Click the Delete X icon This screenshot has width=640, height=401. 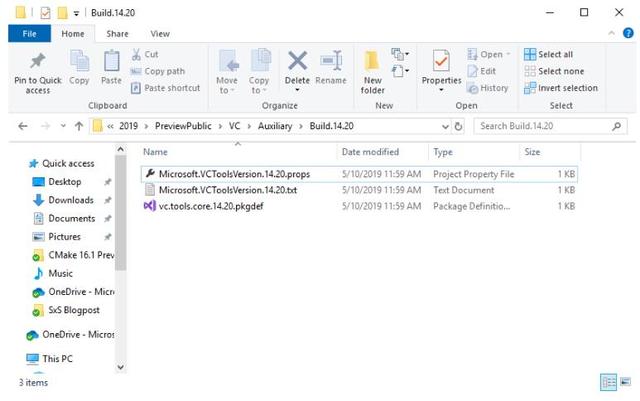pyautogui.click(x=298, y=61)
